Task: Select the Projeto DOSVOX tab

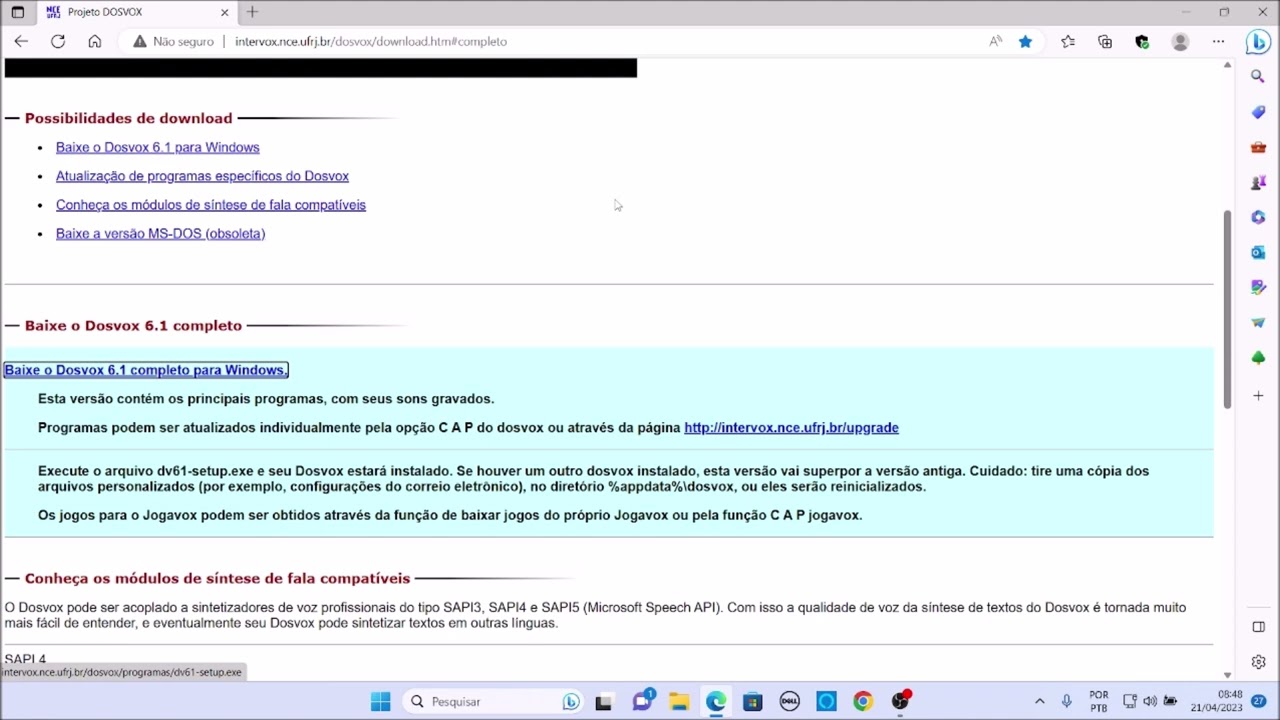Action: pos(138,12)
